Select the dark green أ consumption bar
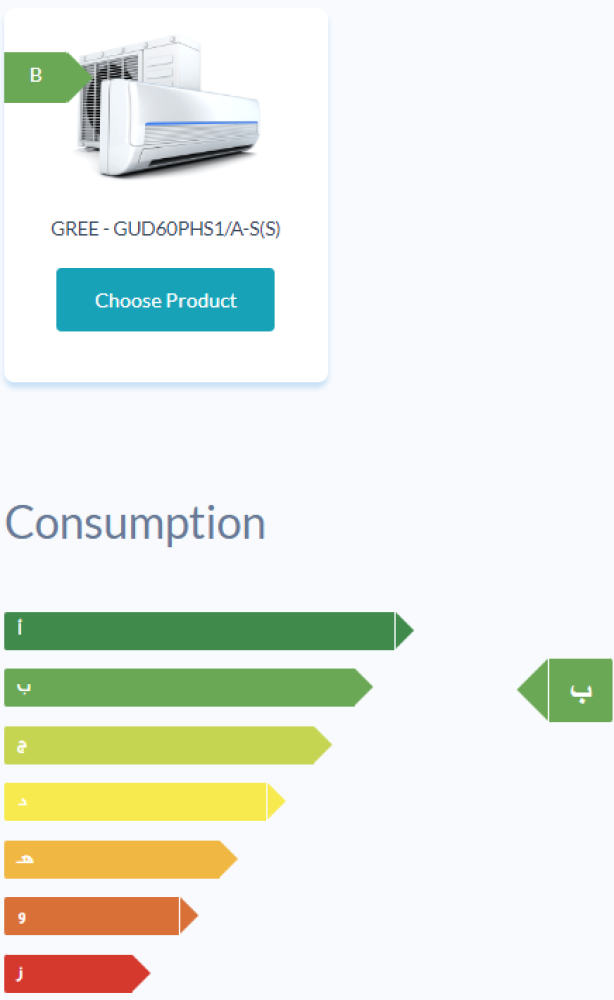Screen dimensions: 614x1000 point(200,631)
